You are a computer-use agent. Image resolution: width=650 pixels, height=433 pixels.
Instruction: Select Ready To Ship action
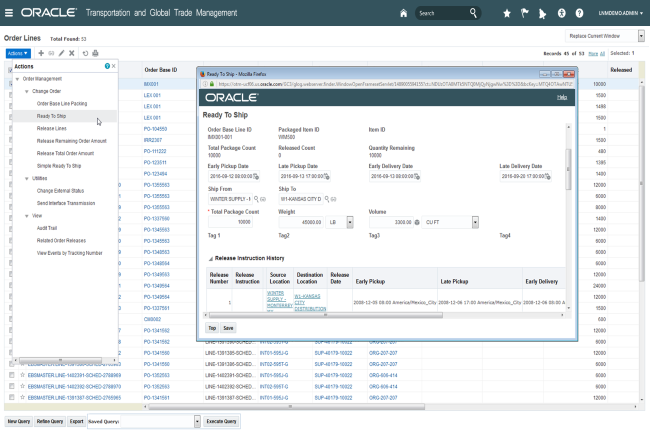pos(51,116)
